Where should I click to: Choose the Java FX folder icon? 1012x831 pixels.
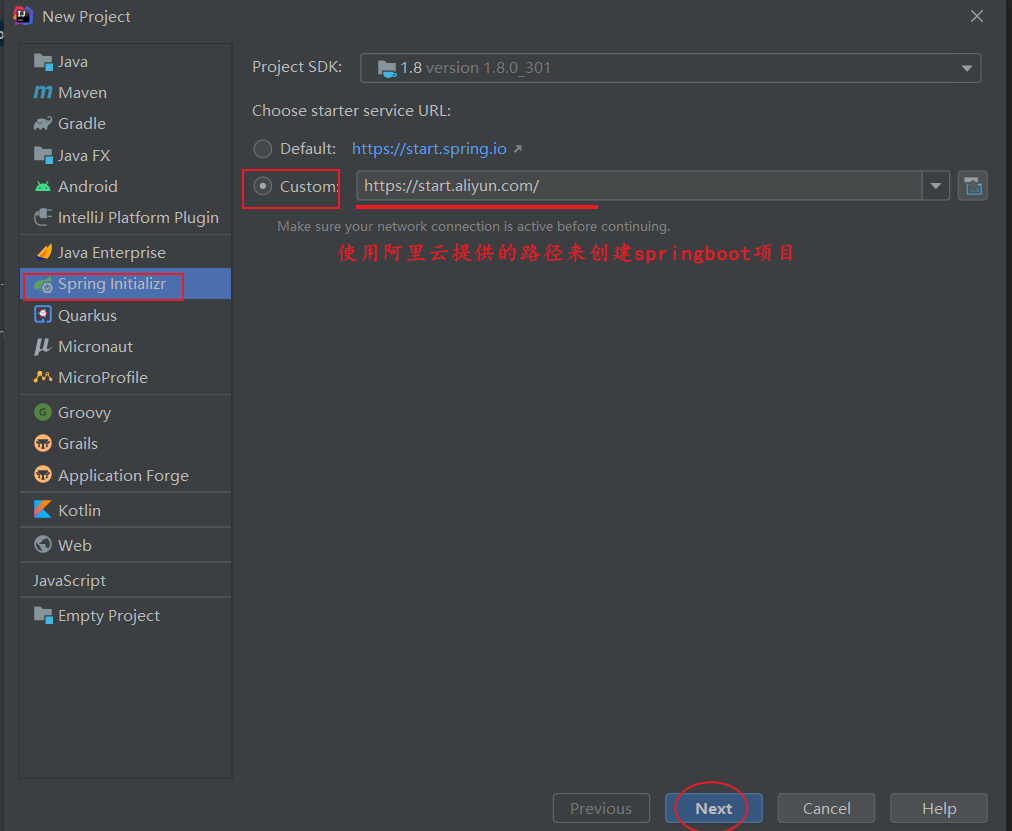point(43,155)
